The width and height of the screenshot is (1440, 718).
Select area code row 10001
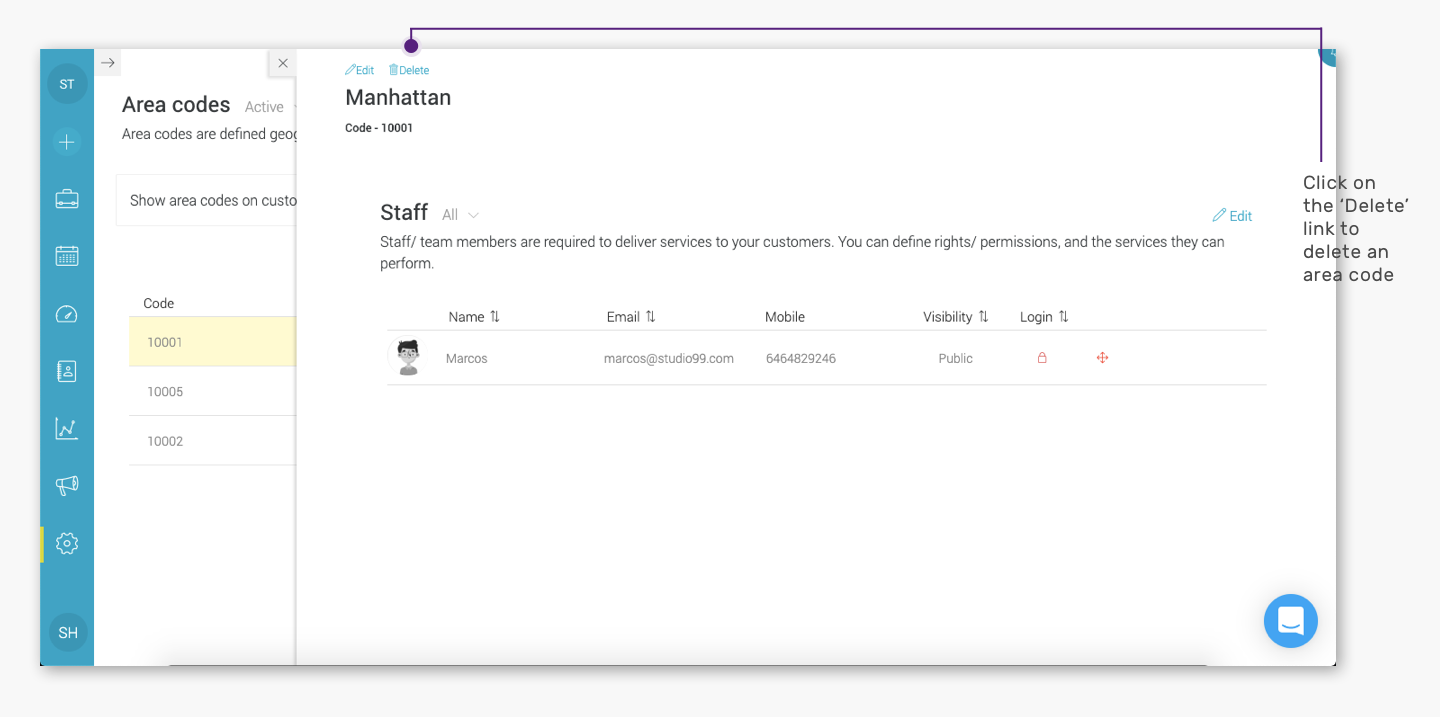212,342
